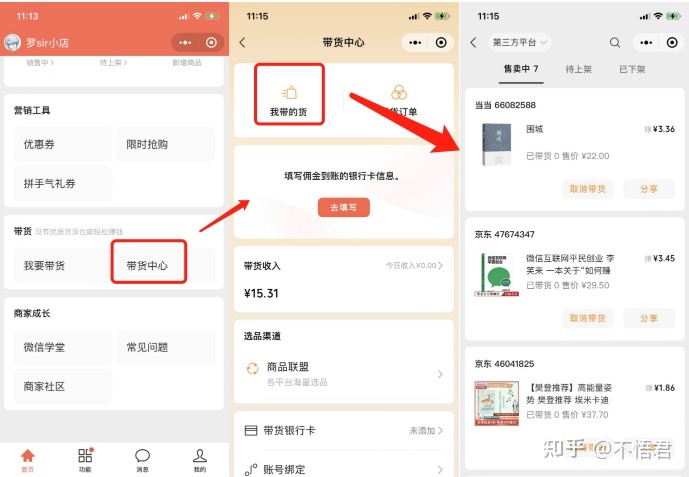Open the 拼手气礼券 tool
The width and height of the screenshot is (689, 477).
62,183
